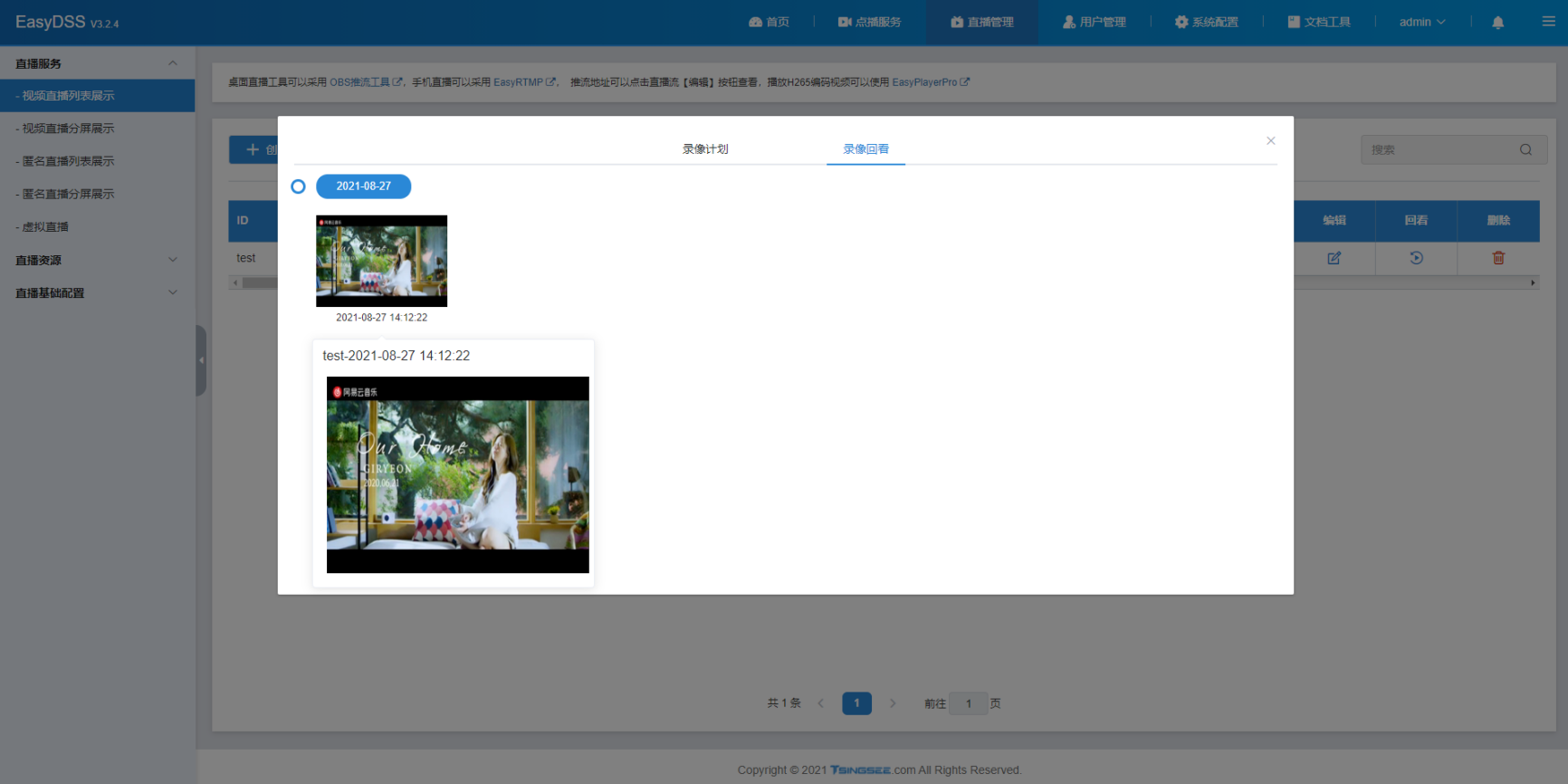Screen dimensions: 1568x784
Task: Click the test ID cell
Action: click(x=246, y=258)
